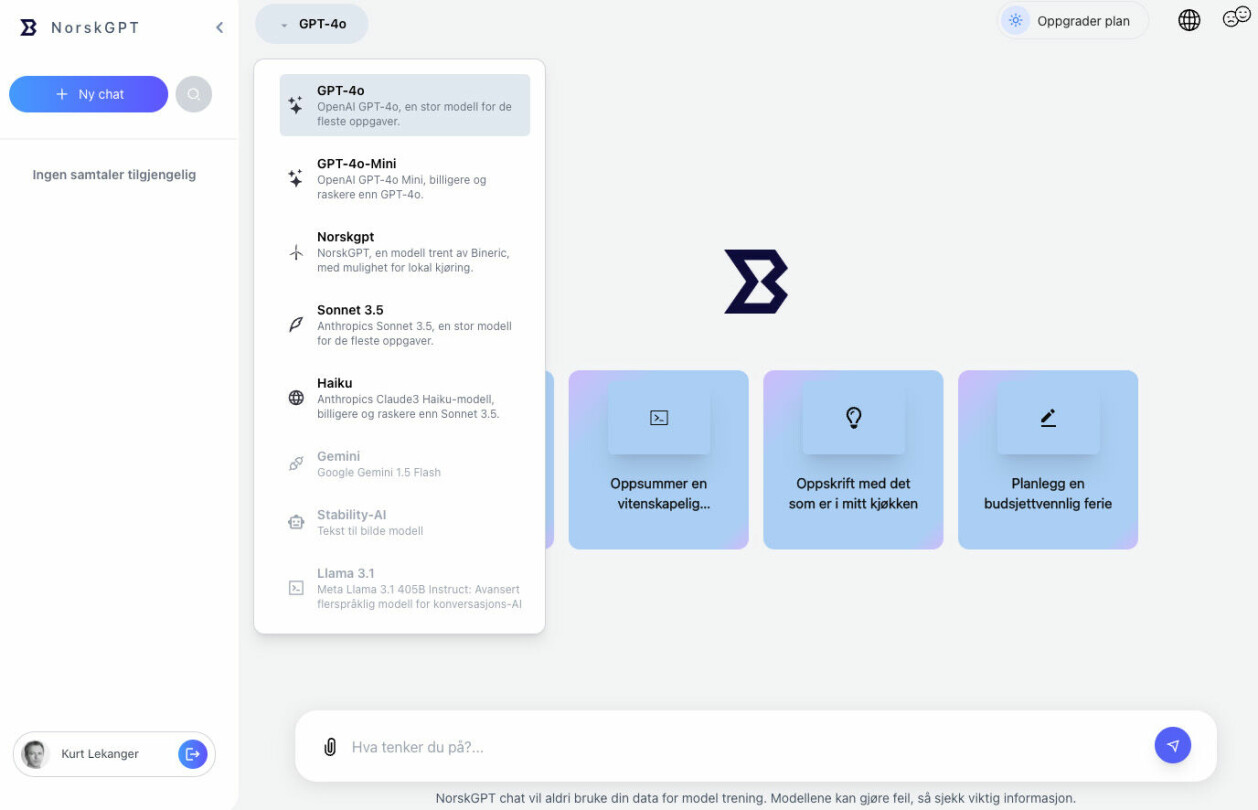Screen dimensions: 1258x810
Task: Click the data disclaimer text at bottom
Action: point(756,798)
